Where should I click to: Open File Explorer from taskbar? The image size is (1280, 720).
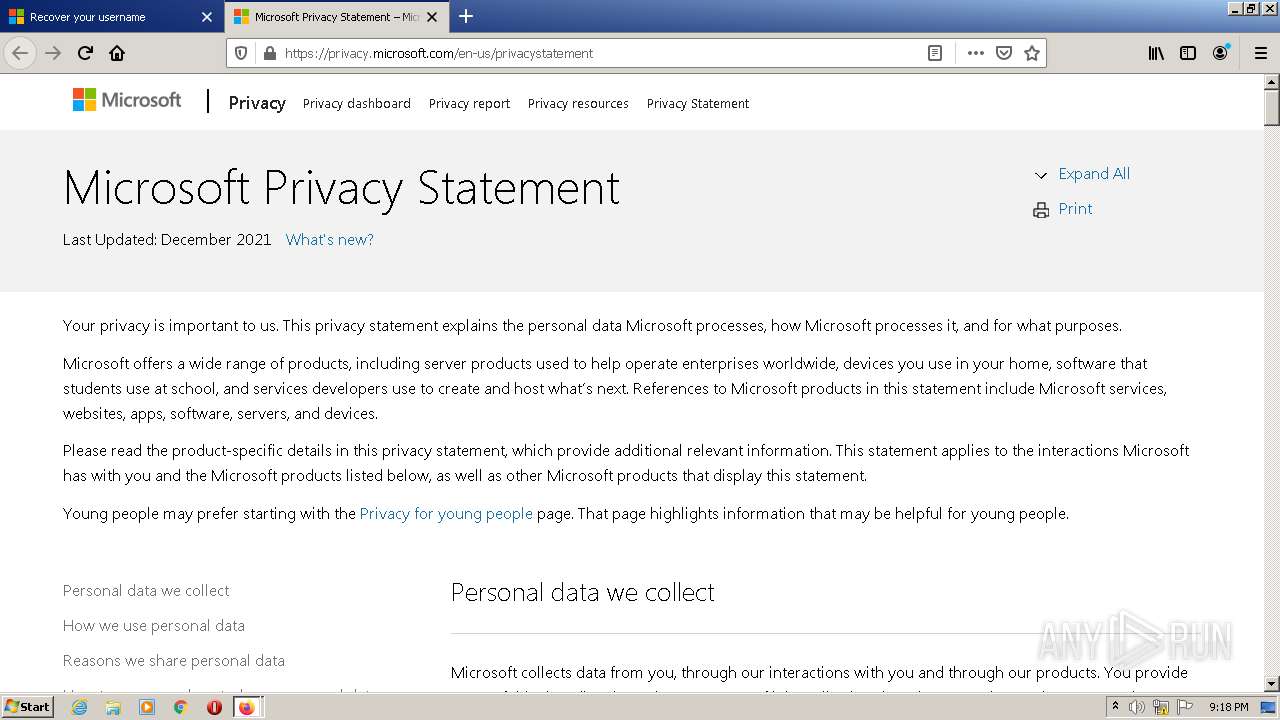[113, 707]
